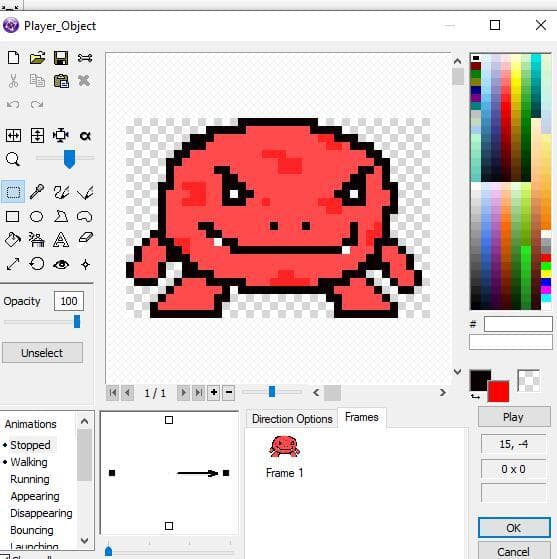Go to the last frame

[198, 393]
